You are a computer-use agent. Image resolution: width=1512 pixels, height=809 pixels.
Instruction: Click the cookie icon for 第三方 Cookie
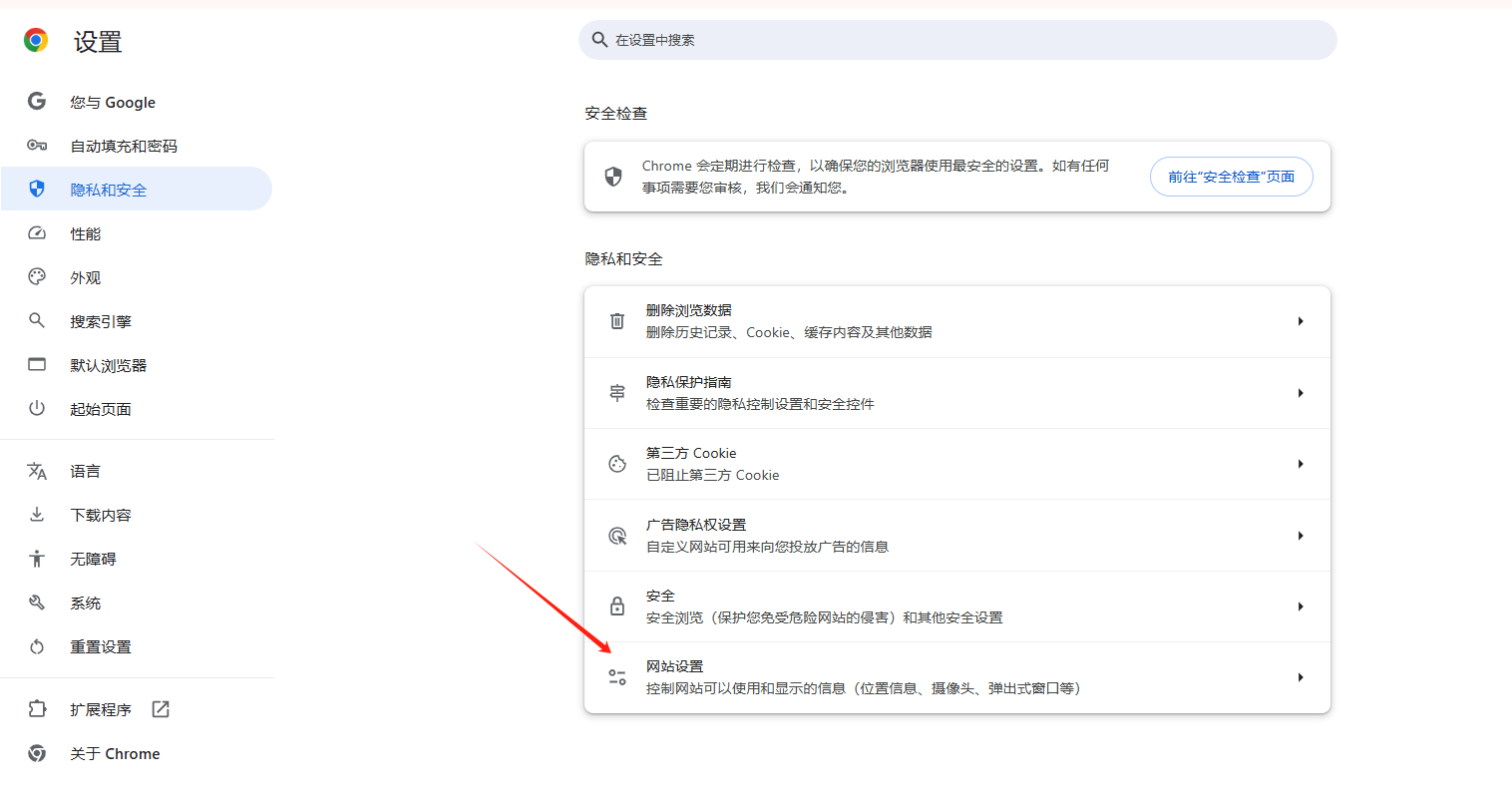617,464
